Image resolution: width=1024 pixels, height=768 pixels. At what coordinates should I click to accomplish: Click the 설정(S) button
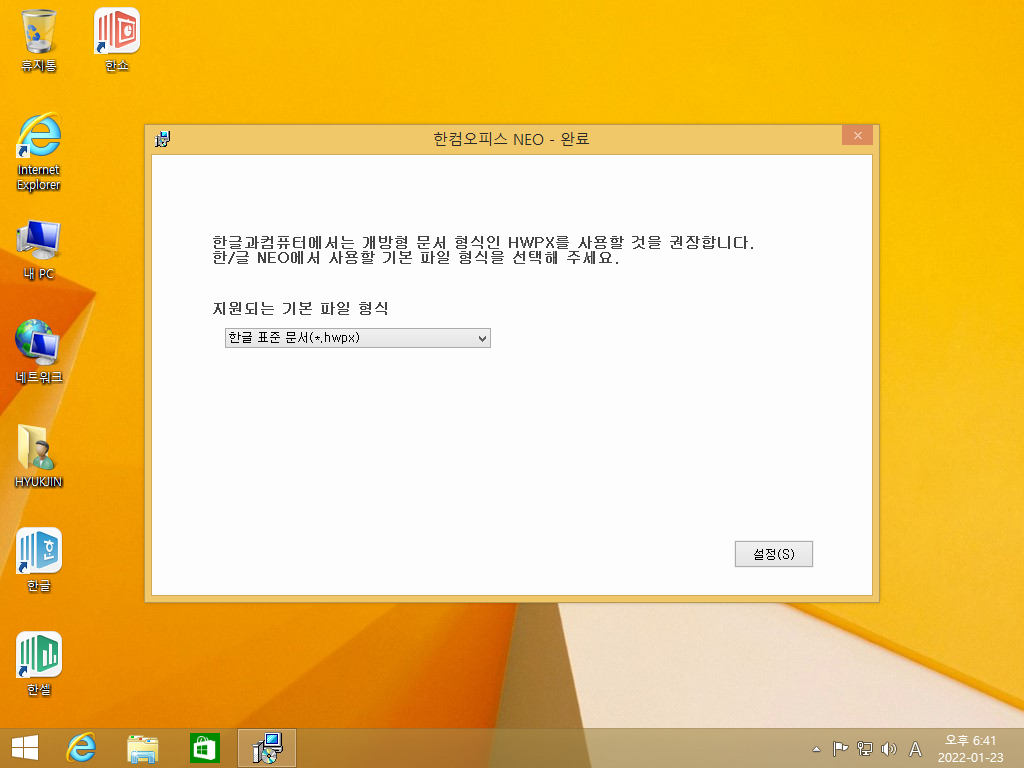774,554
